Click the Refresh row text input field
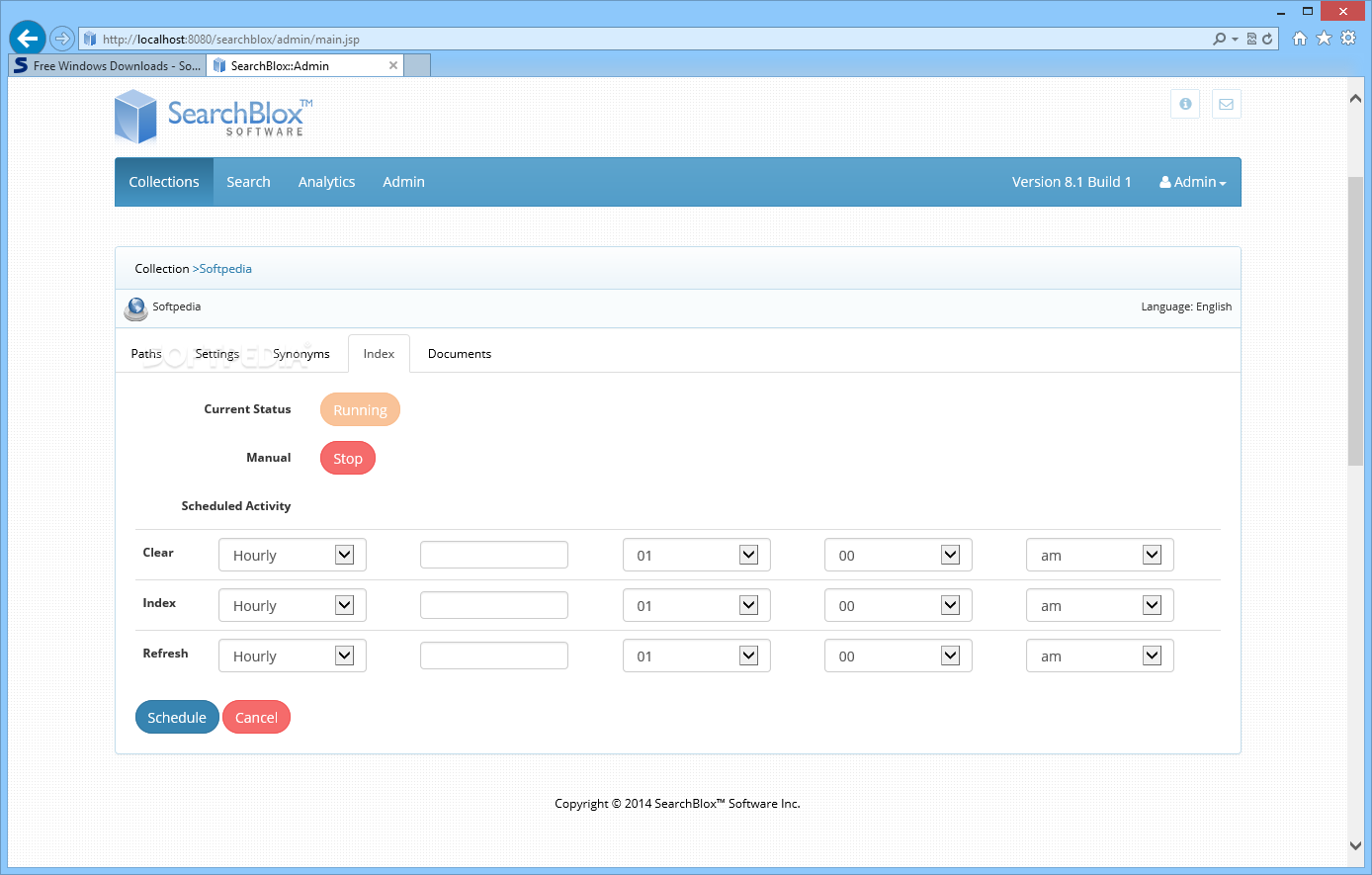Screen dimensions: 1372x875 (494, 656)
